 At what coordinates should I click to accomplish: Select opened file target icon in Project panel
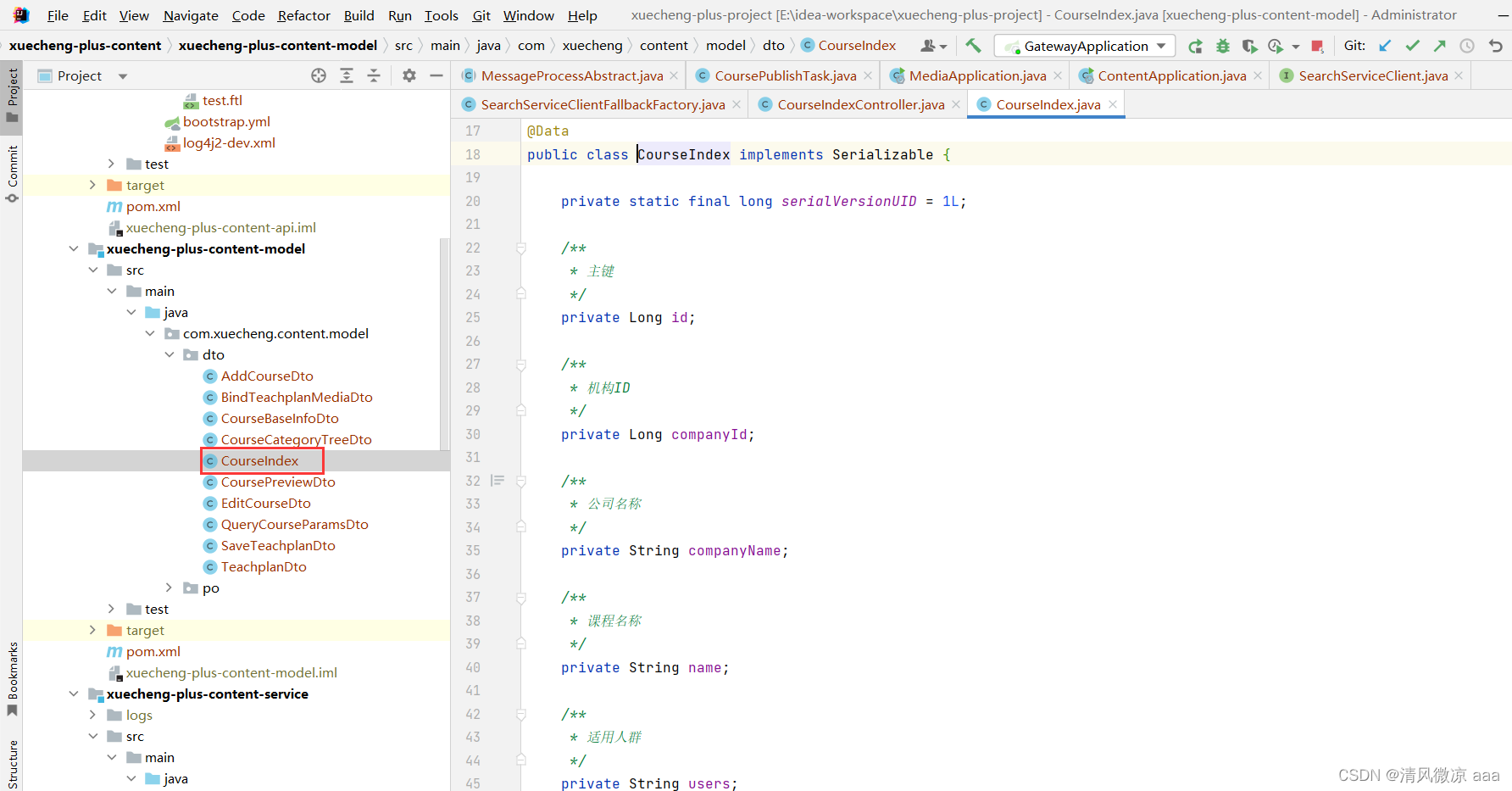tap(319, 75)
